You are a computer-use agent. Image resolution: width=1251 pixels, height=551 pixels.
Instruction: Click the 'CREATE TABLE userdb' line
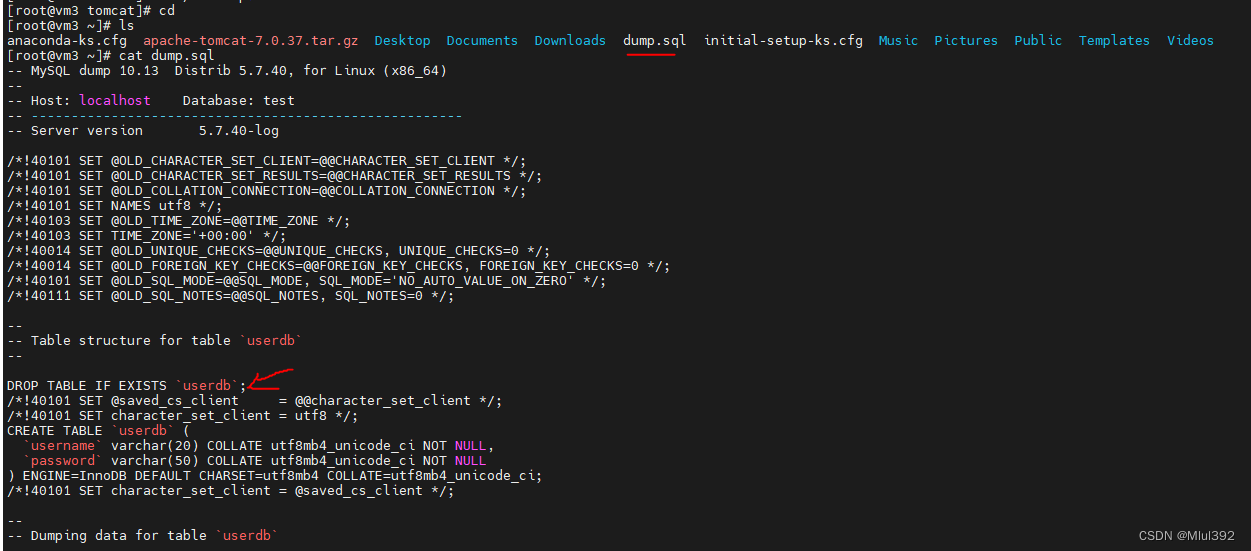pos(99,430)
